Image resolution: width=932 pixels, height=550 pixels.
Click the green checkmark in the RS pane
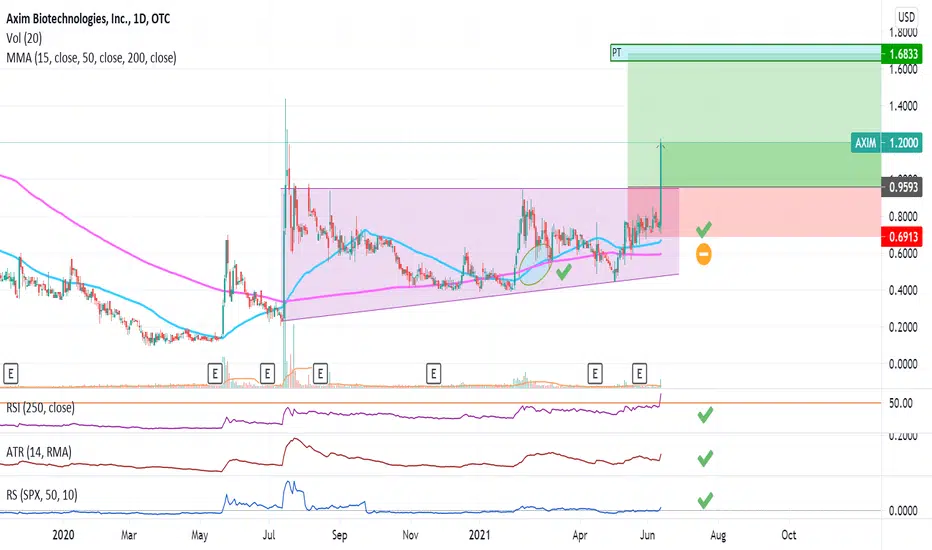tap(705, 501)
